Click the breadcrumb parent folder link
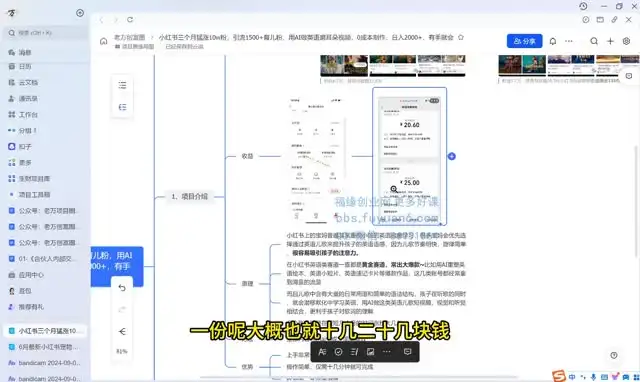The width and height of the screenshot is (640, 382). tap(130, 37)
